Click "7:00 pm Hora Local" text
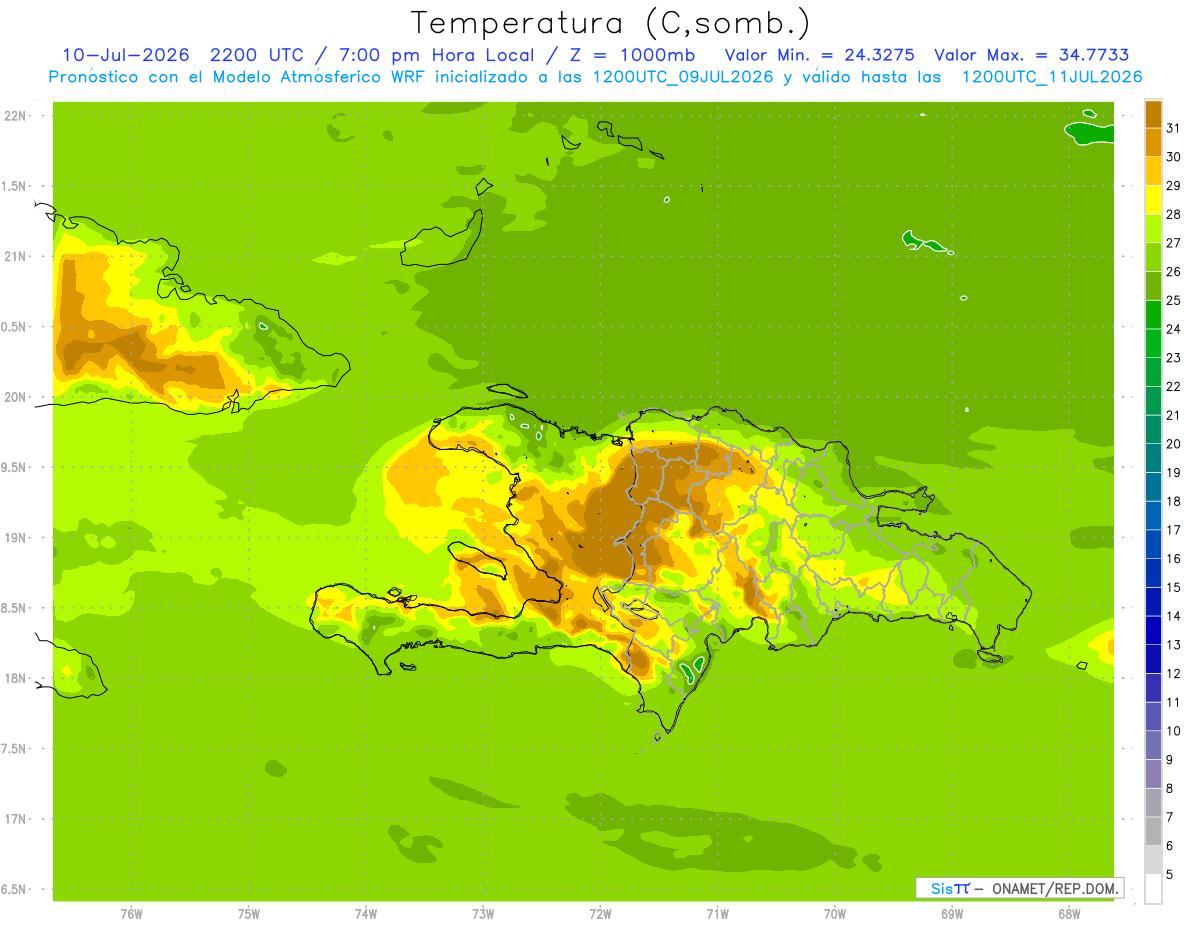Screen dimensions: 1200x927 [x=434, y=55]
